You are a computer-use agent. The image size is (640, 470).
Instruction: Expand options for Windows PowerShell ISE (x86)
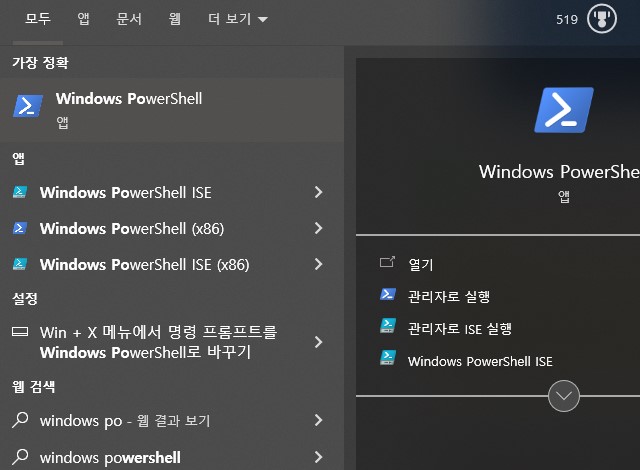click(318, 264)
